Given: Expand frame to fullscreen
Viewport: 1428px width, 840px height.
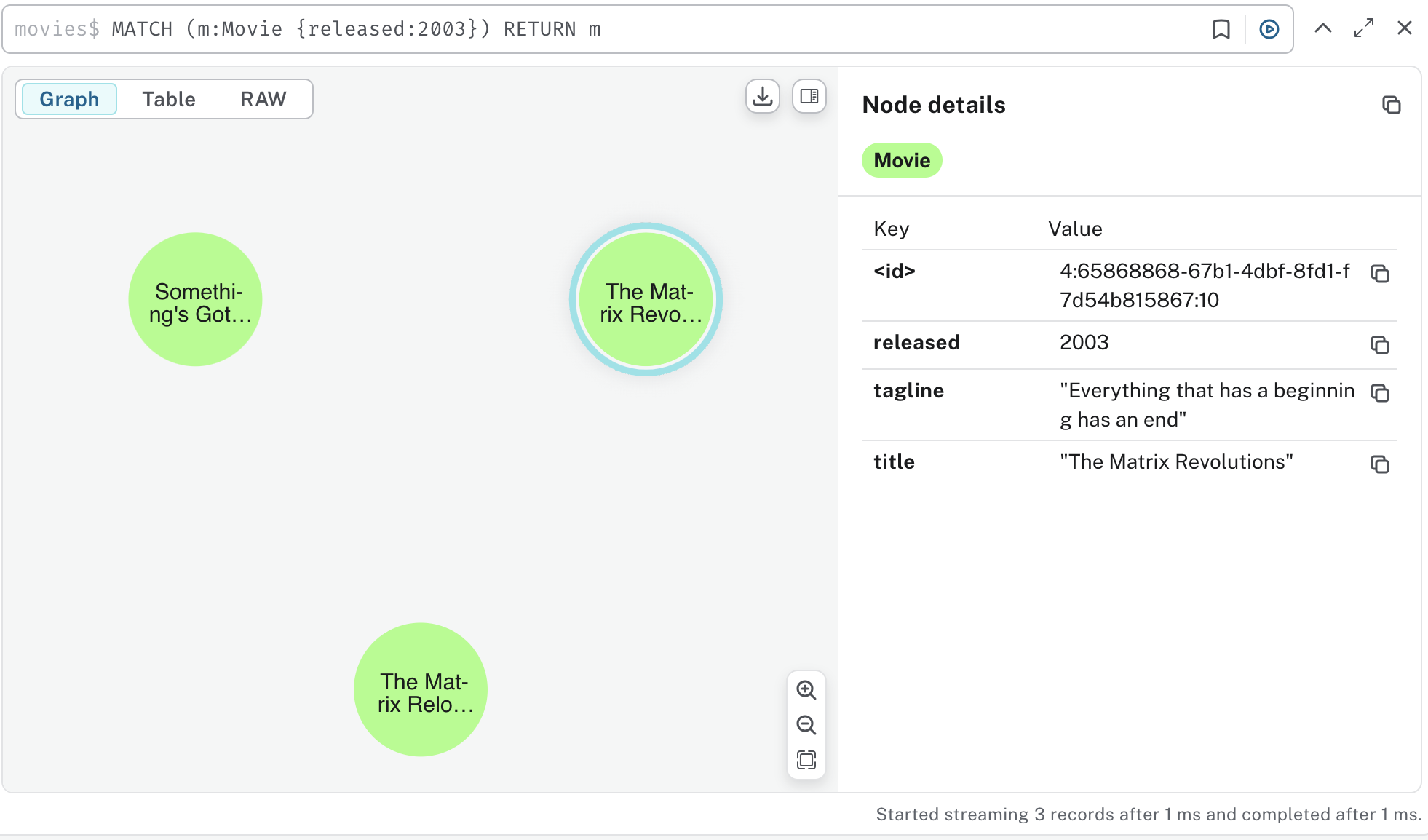Looking at the screenshot, I should 1363,28.
